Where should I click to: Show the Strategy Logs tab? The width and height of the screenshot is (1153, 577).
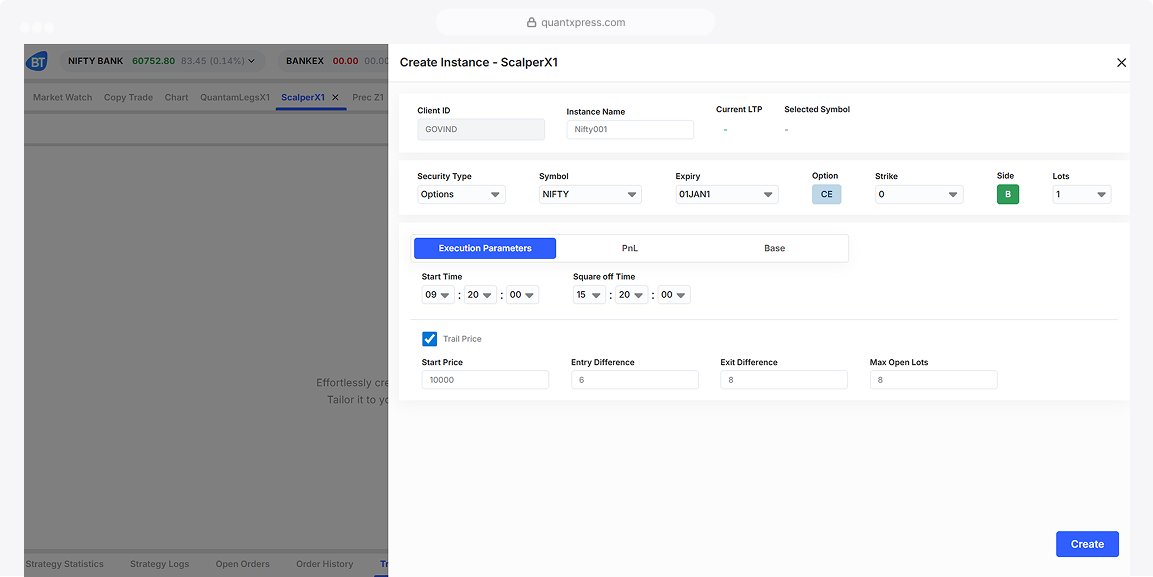pos(160,564)
